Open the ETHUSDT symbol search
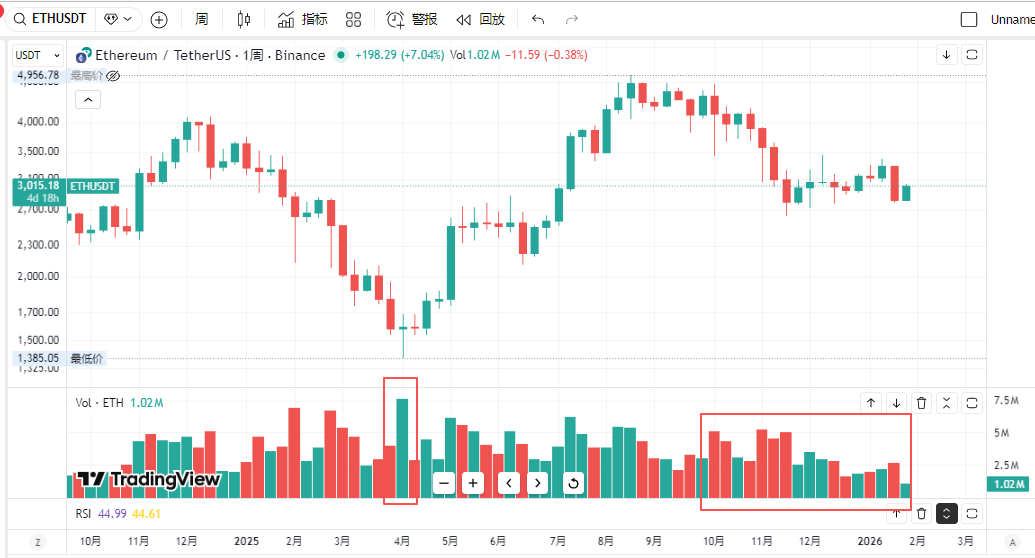This screenshot has height=558, width=1035. tap(50, 19)
